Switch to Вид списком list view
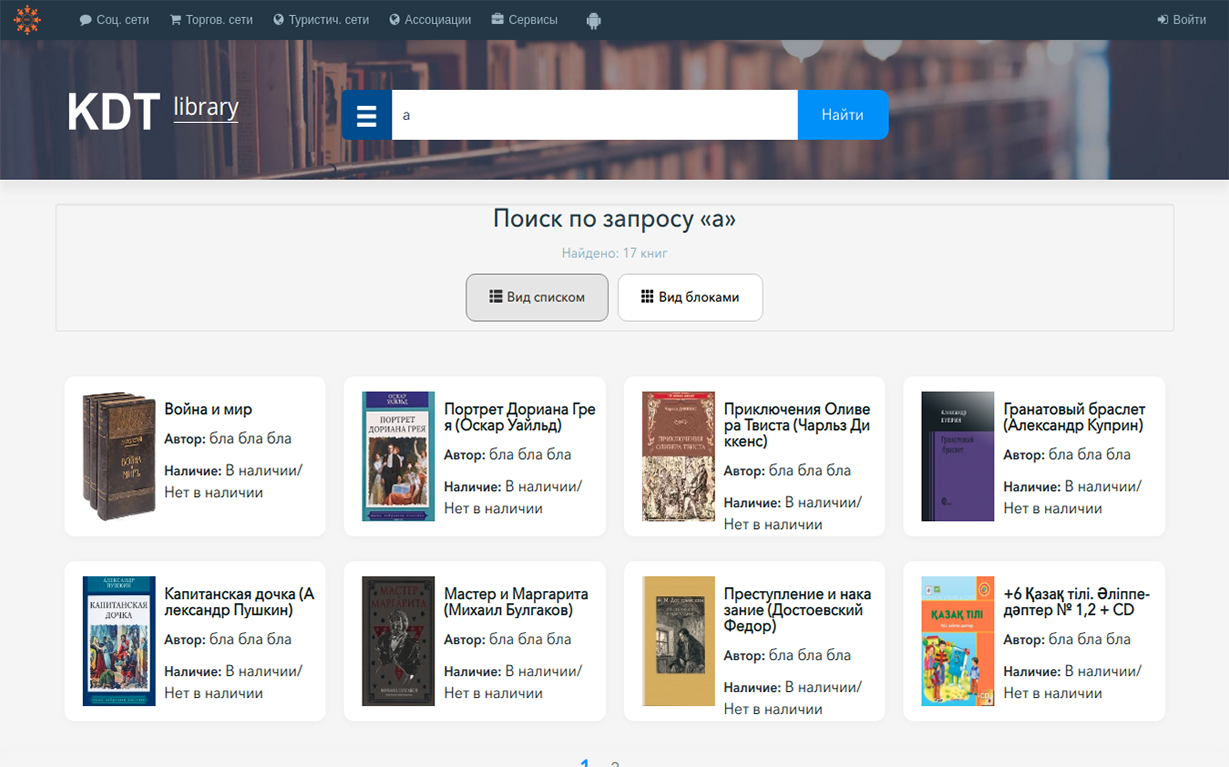The width and height of the screenshot is (1229, 767). (x=537, y=297)
